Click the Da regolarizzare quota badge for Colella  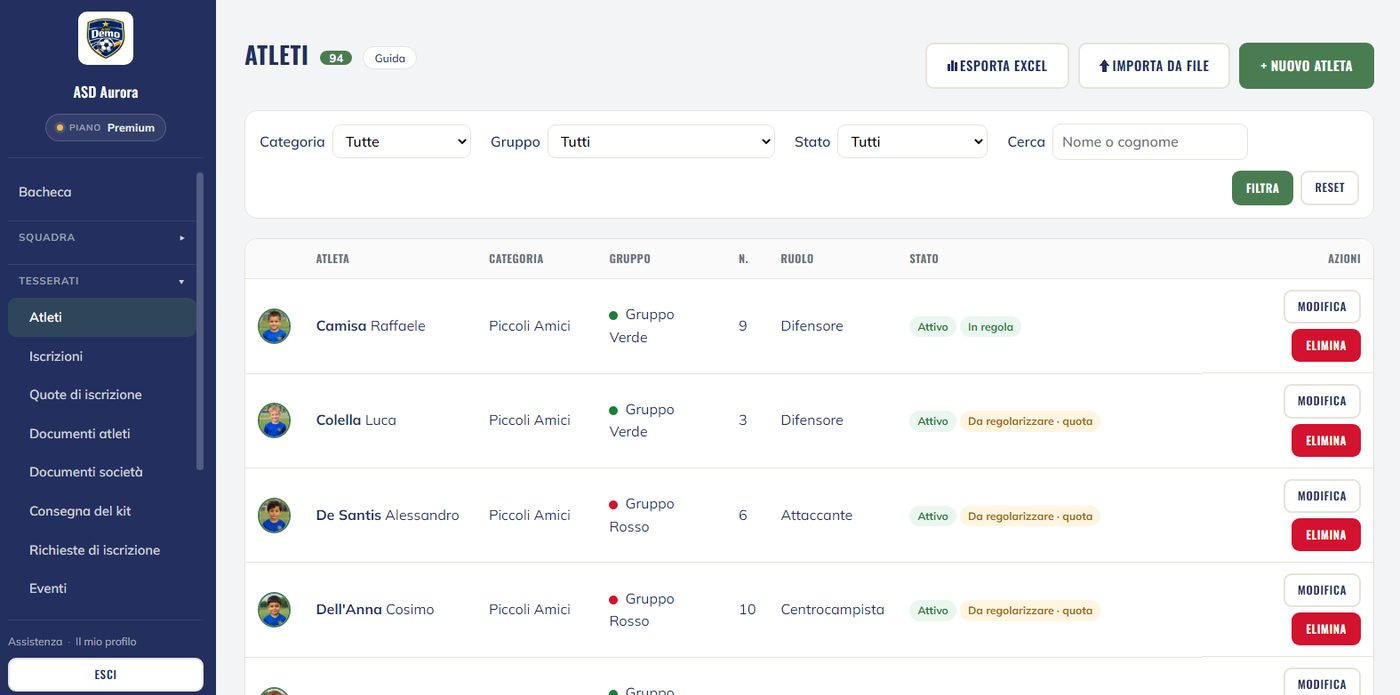point(1030,422)
